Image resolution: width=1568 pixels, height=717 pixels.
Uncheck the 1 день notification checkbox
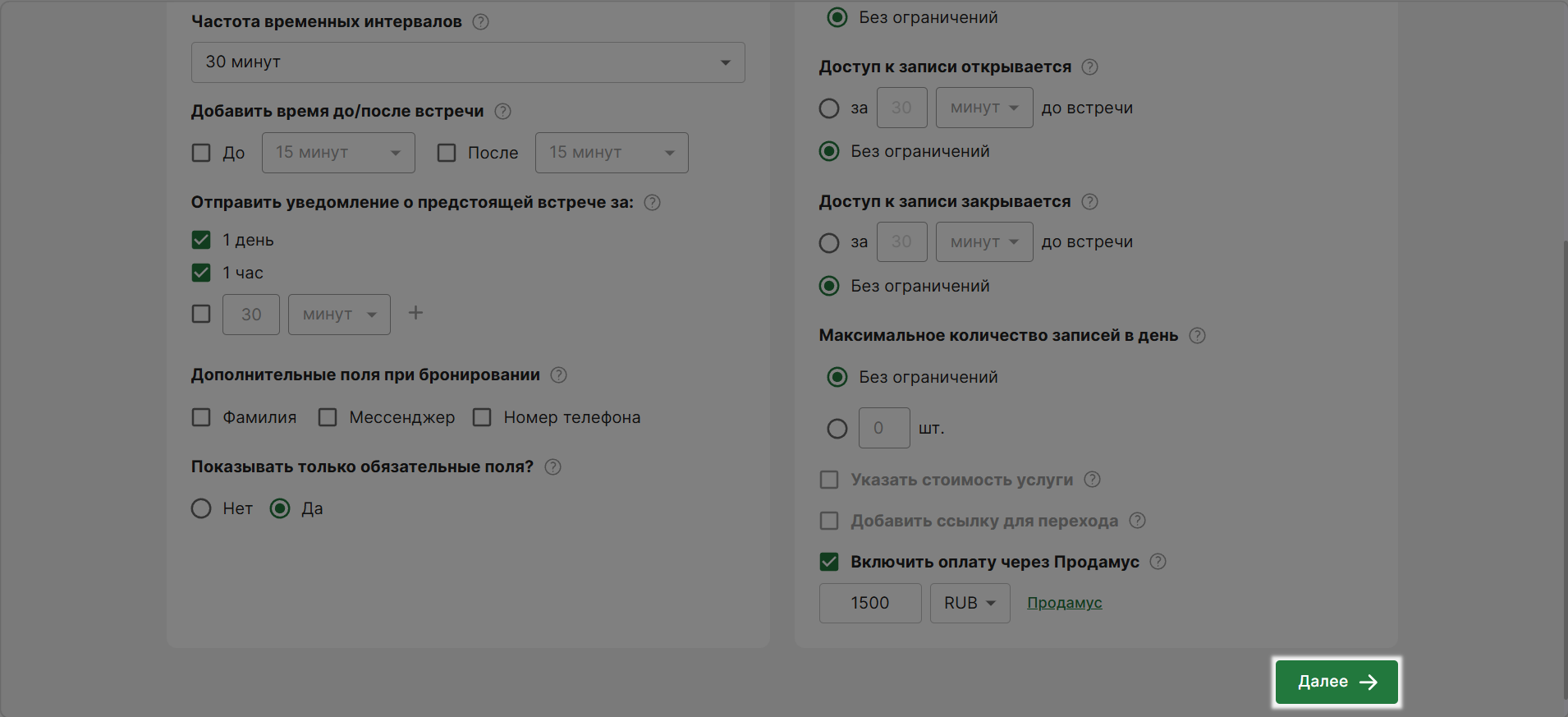point(201,240)
